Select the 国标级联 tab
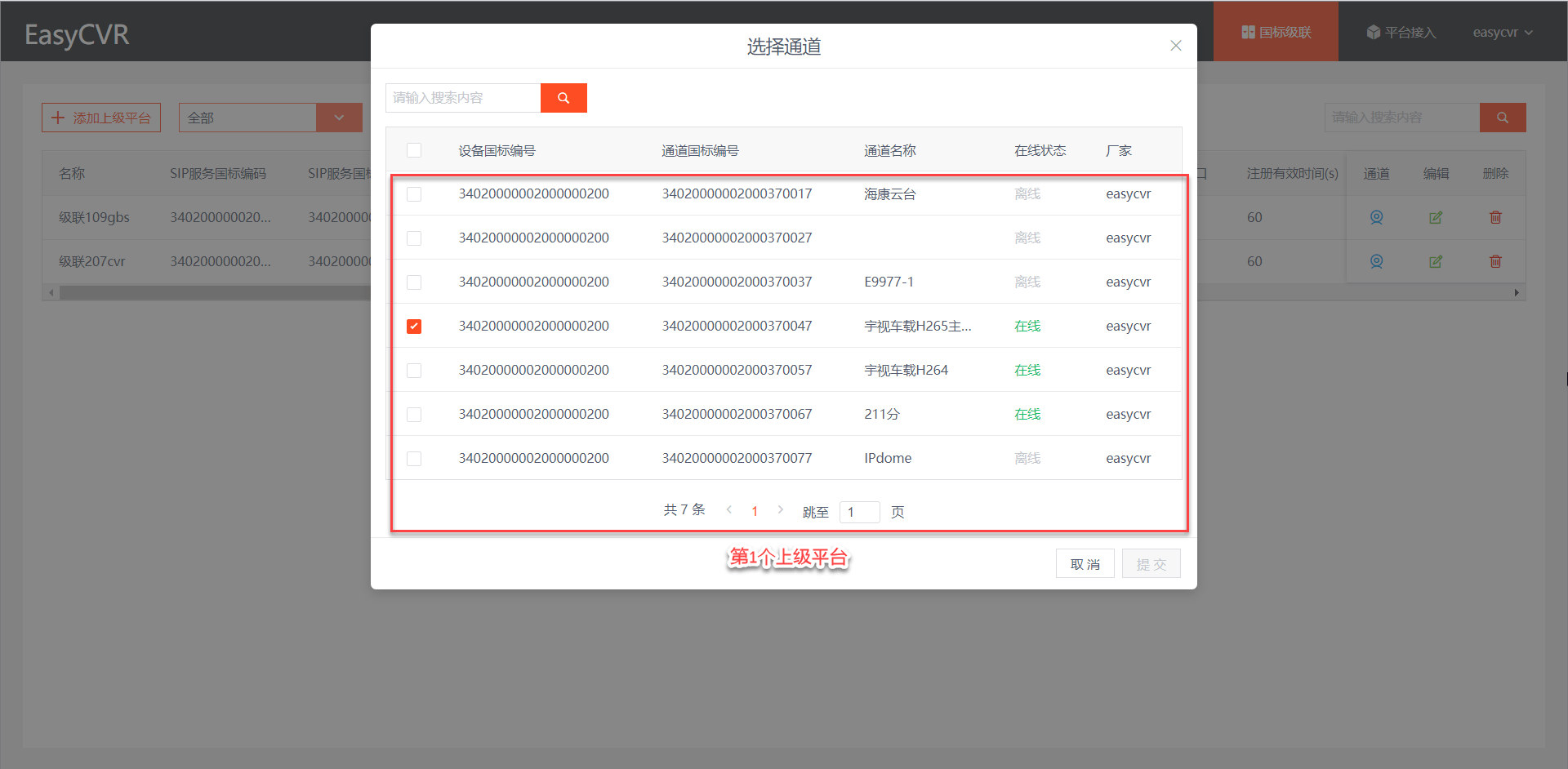 point(1275,31)
